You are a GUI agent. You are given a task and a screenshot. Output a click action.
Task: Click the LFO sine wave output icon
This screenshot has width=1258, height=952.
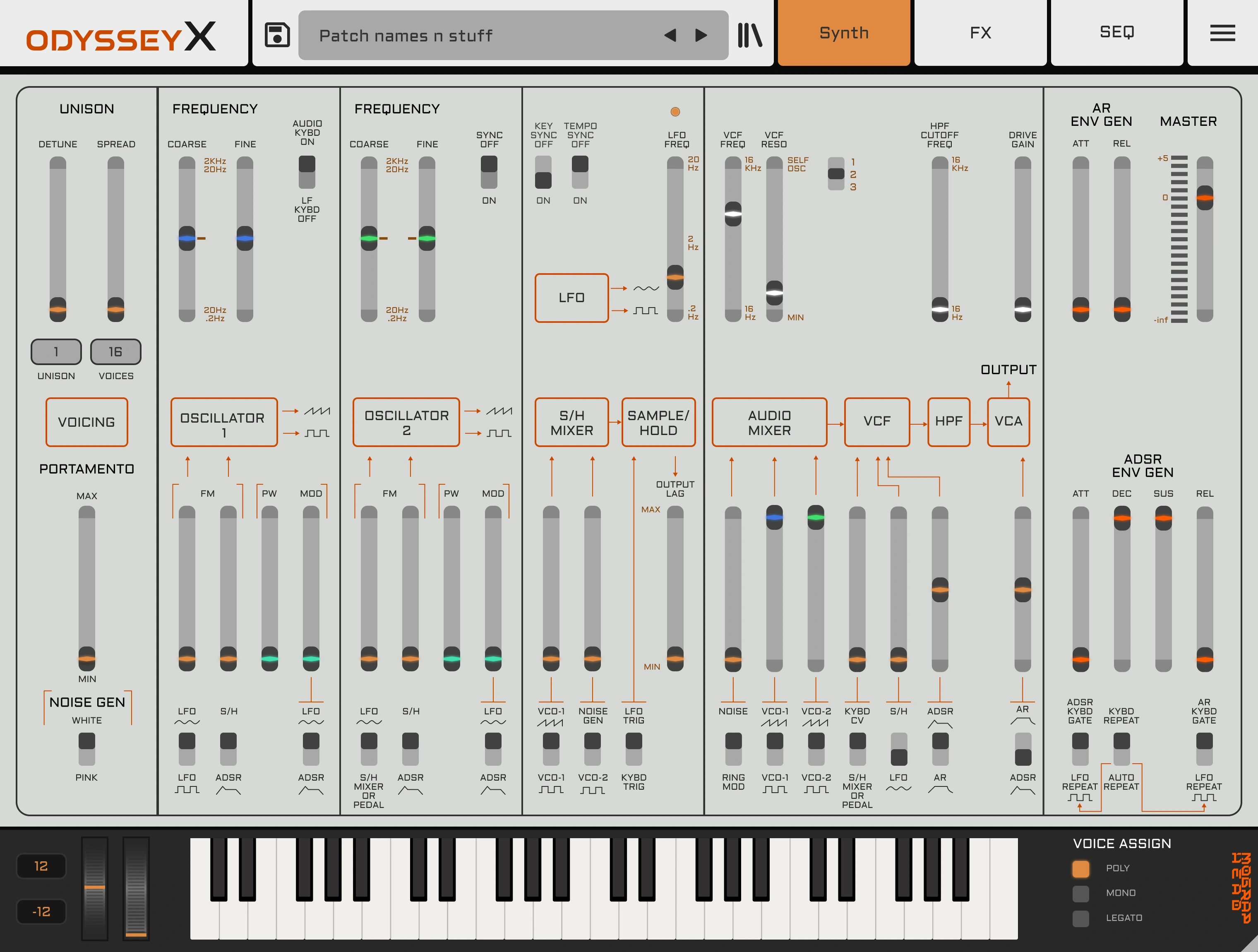click(646, 288)
